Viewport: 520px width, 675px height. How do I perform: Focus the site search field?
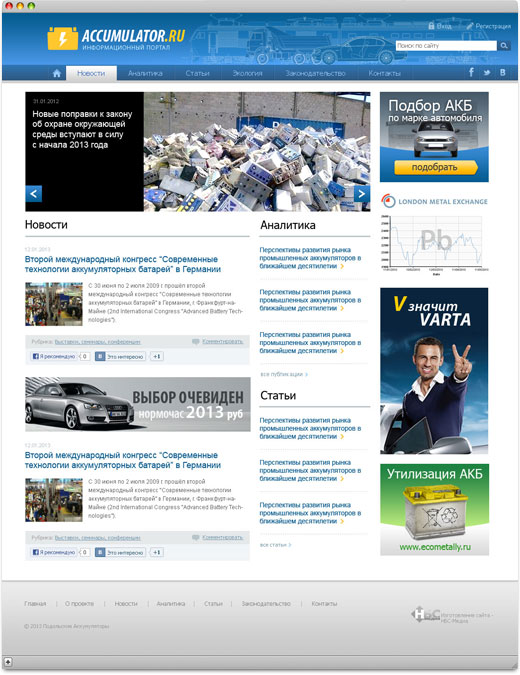coord(446,46)
